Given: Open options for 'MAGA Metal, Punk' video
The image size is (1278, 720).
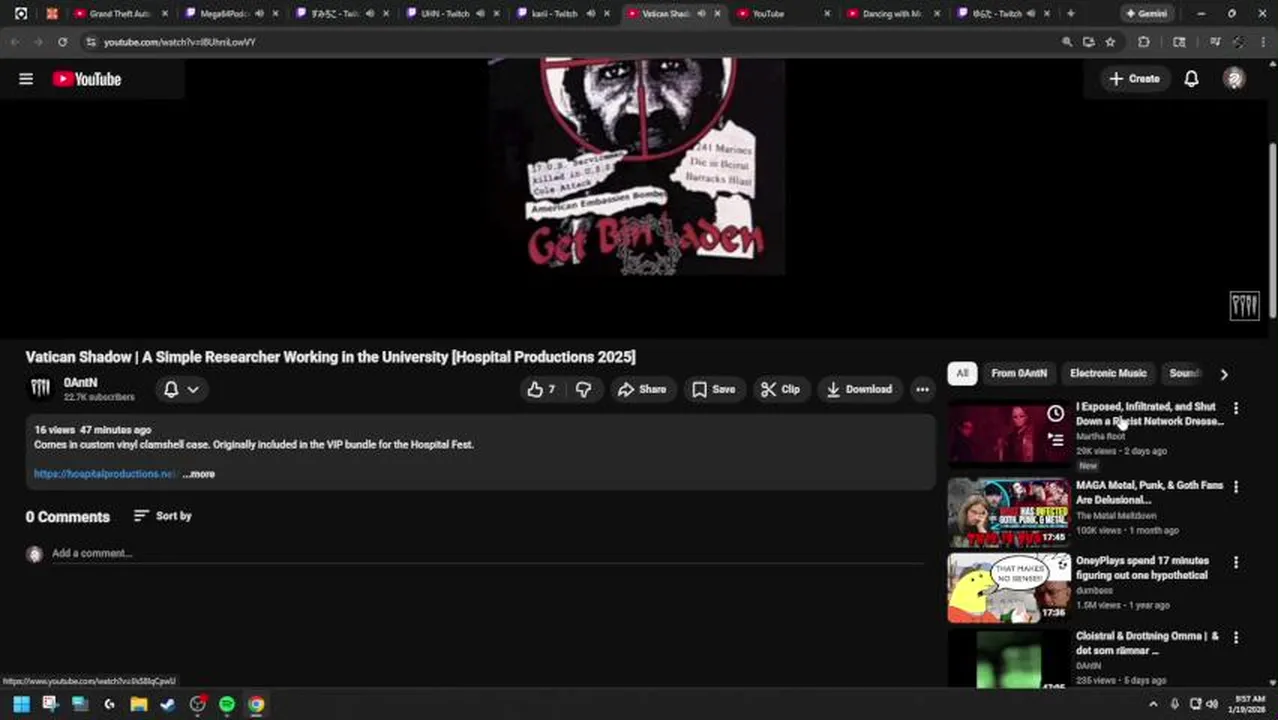Looking at the screenshot, I should 1236,487.
